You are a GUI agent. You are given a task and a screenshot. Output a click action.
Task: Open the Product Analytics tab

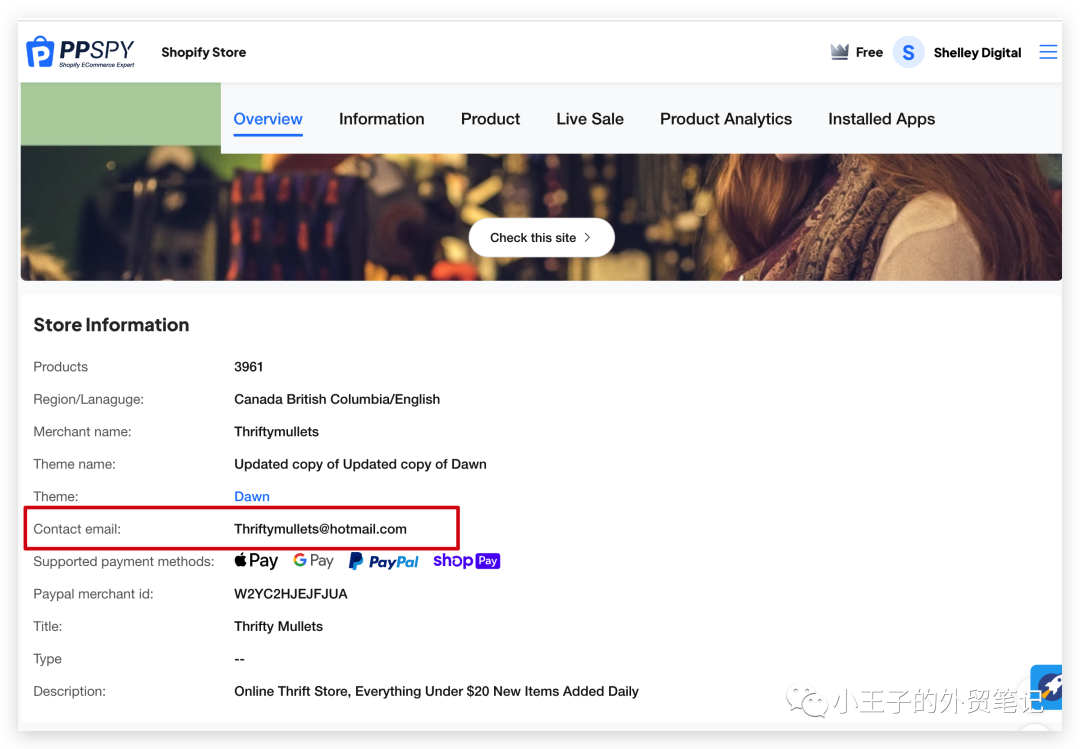click(726, 119)
